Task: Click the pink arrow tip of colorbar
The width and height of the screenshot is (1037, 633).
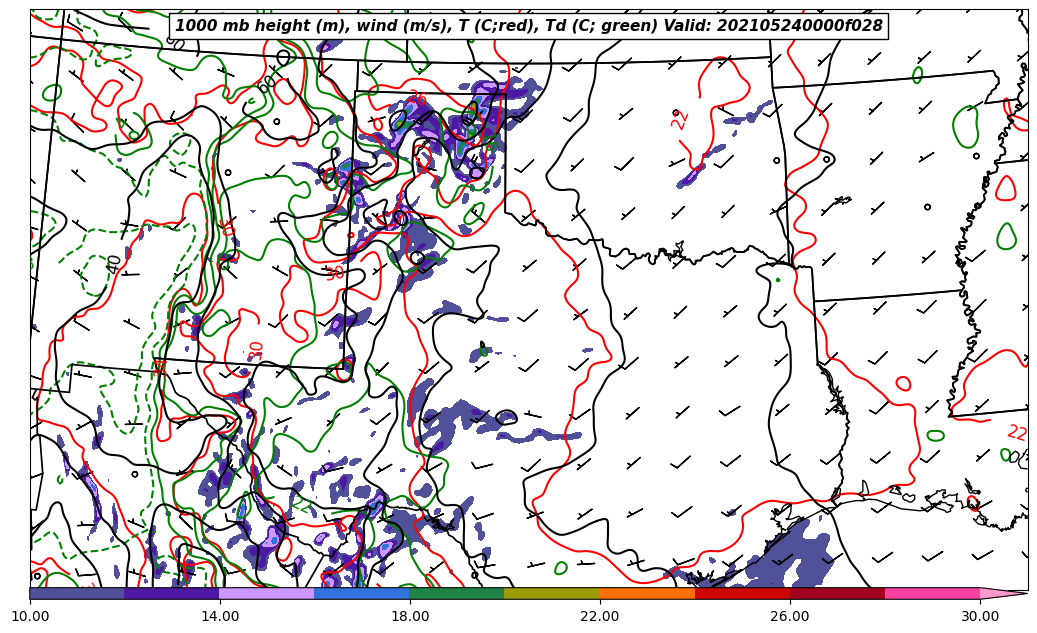Action: point(1003,593)
